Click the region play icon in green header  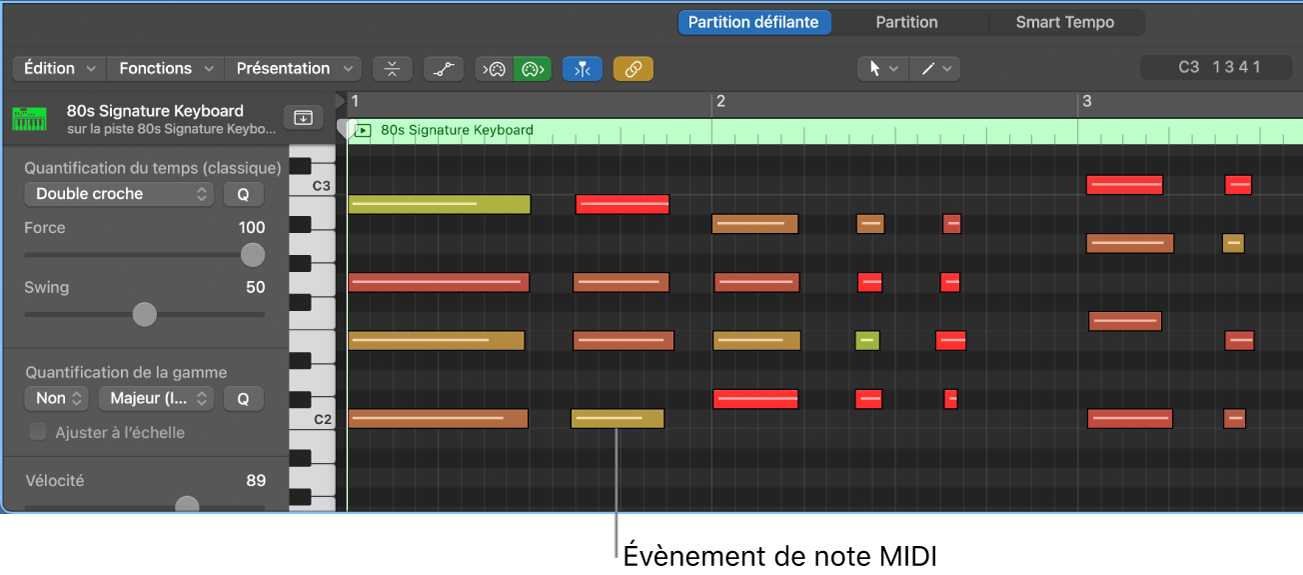(363, 130)
